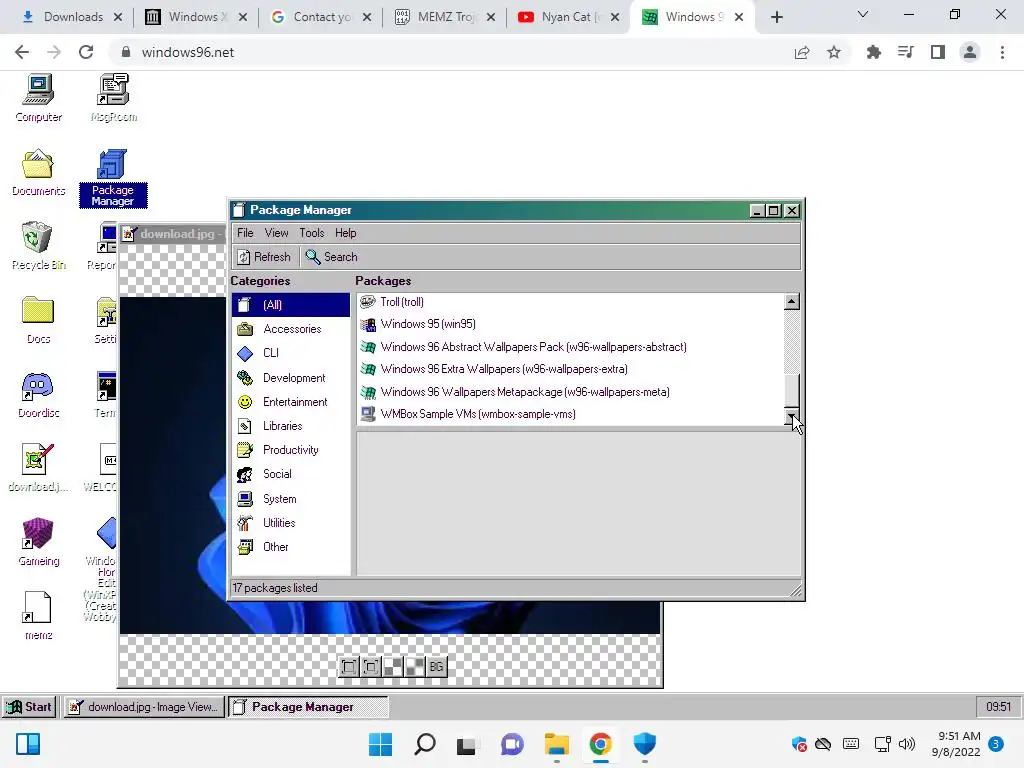Click the actual-size icon in Image Viewer
This screenshot has width=1024, height=768.
[x=371, y=667]
